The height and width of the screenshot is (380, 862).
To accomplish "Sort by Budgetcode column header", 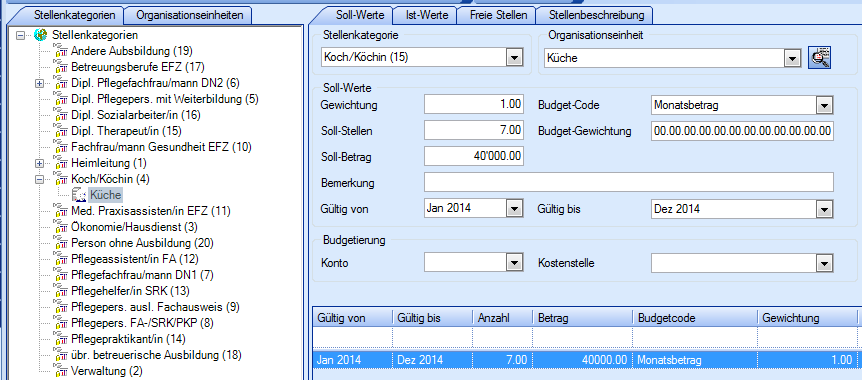I will point(695,318).
